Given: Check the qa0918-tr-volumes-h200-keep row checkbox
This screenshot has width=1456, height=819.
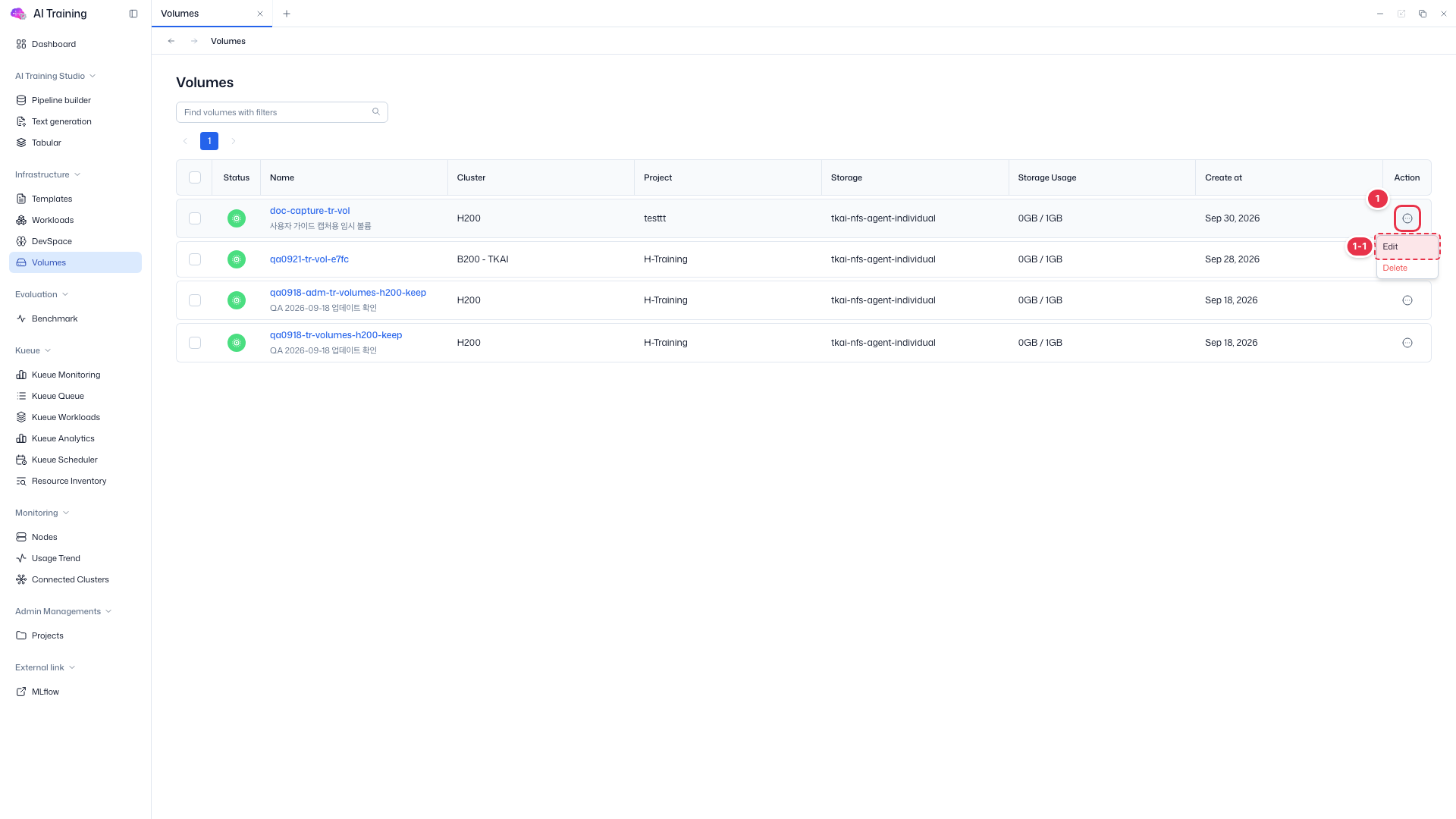Looking at the screenshot, I should (195, 343).
